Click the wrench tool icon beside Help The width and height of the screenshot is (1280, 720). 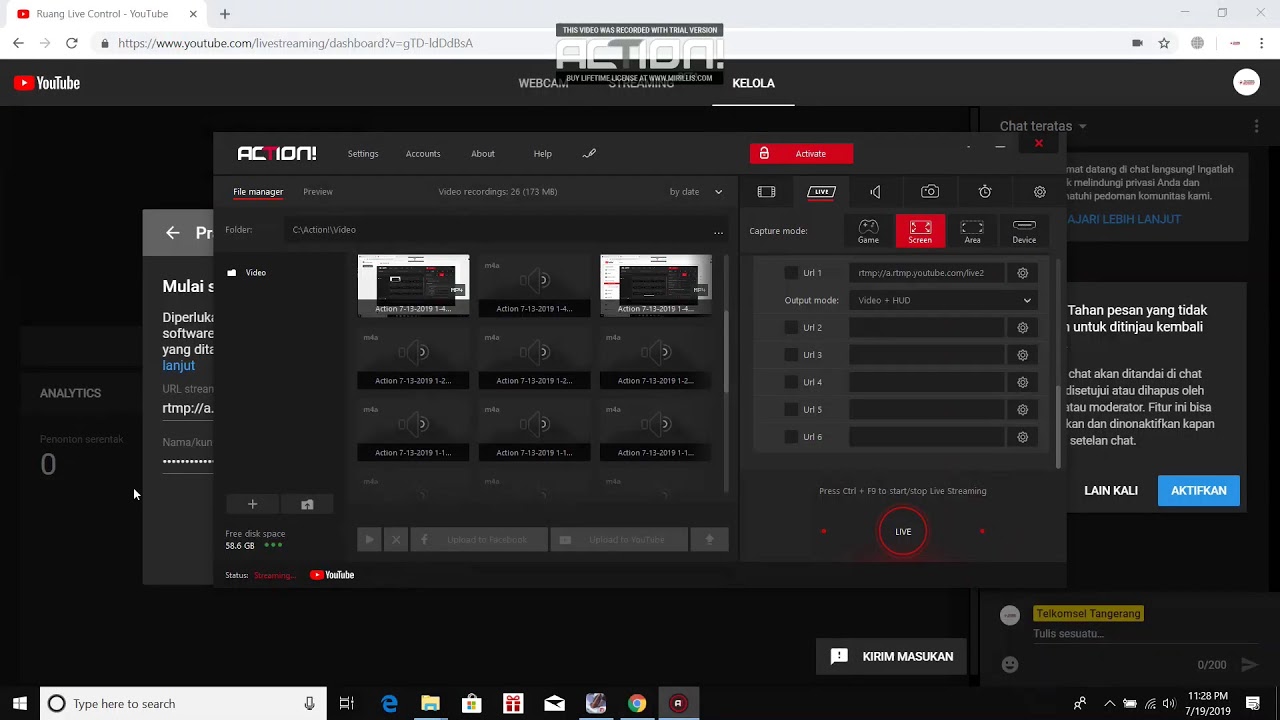coord(589,154)
